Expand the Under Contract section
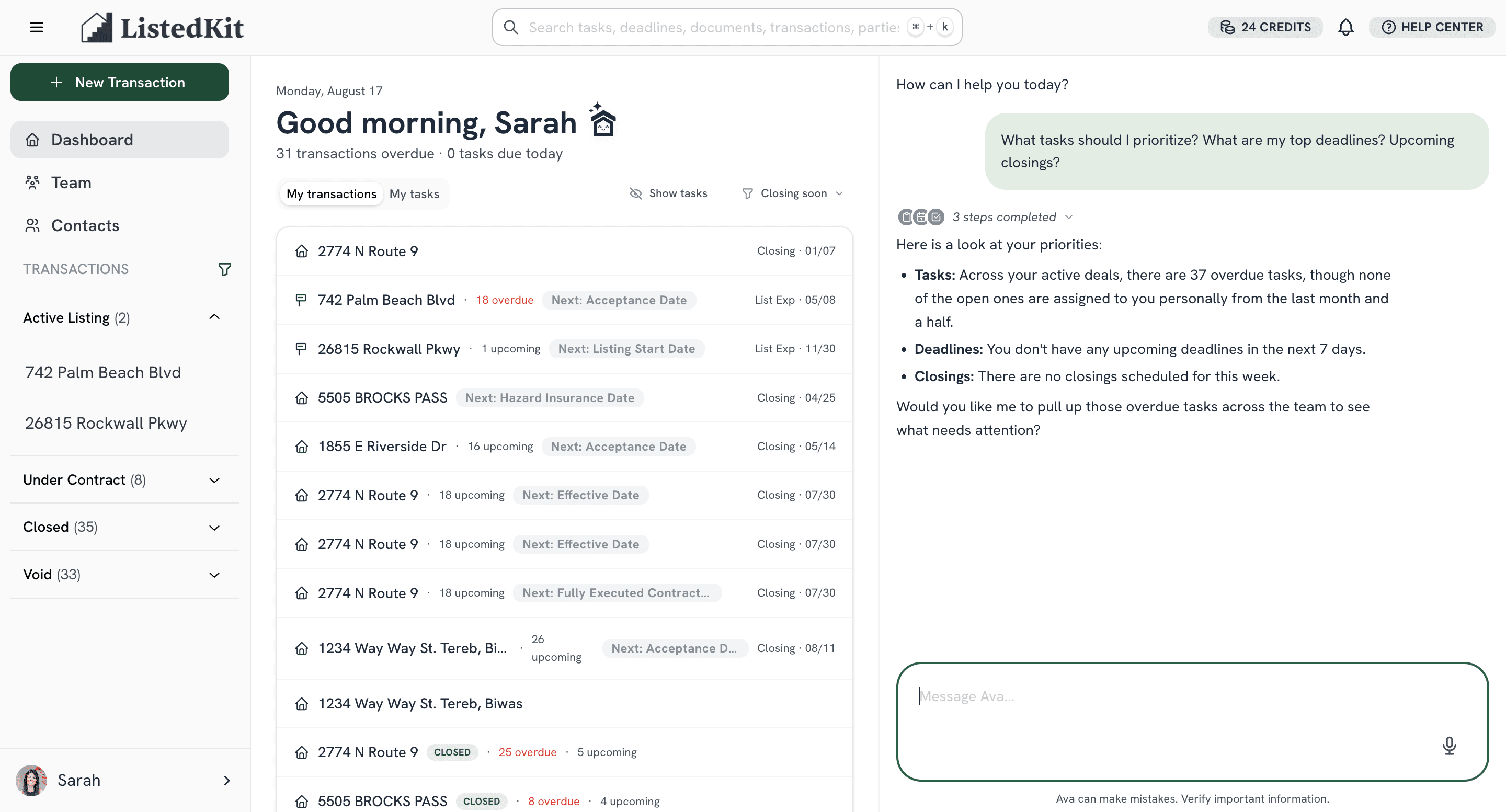Viewport: 1506px width, 812px height. tap(214, 480)
